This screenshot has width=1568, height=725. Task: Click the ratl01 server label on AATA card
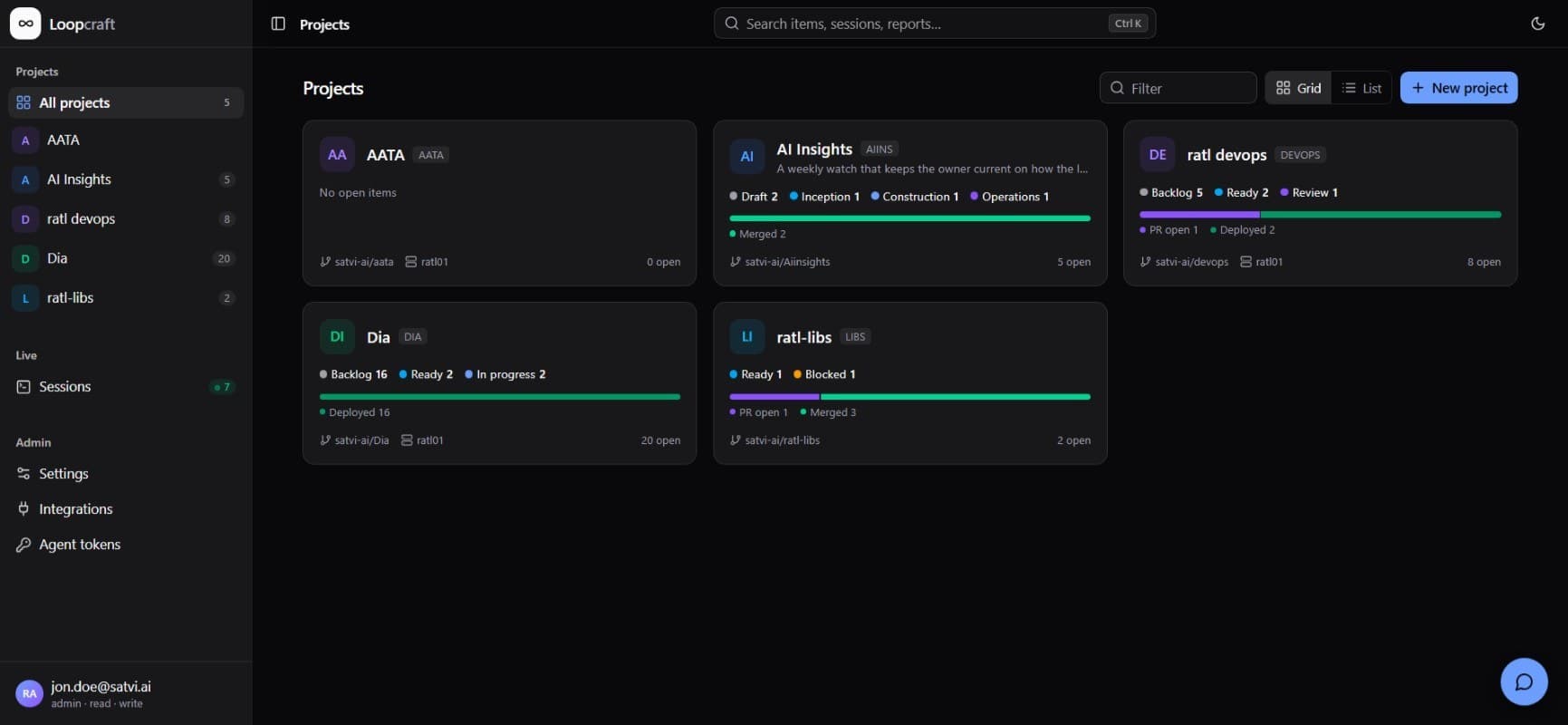tap(427, 262)
